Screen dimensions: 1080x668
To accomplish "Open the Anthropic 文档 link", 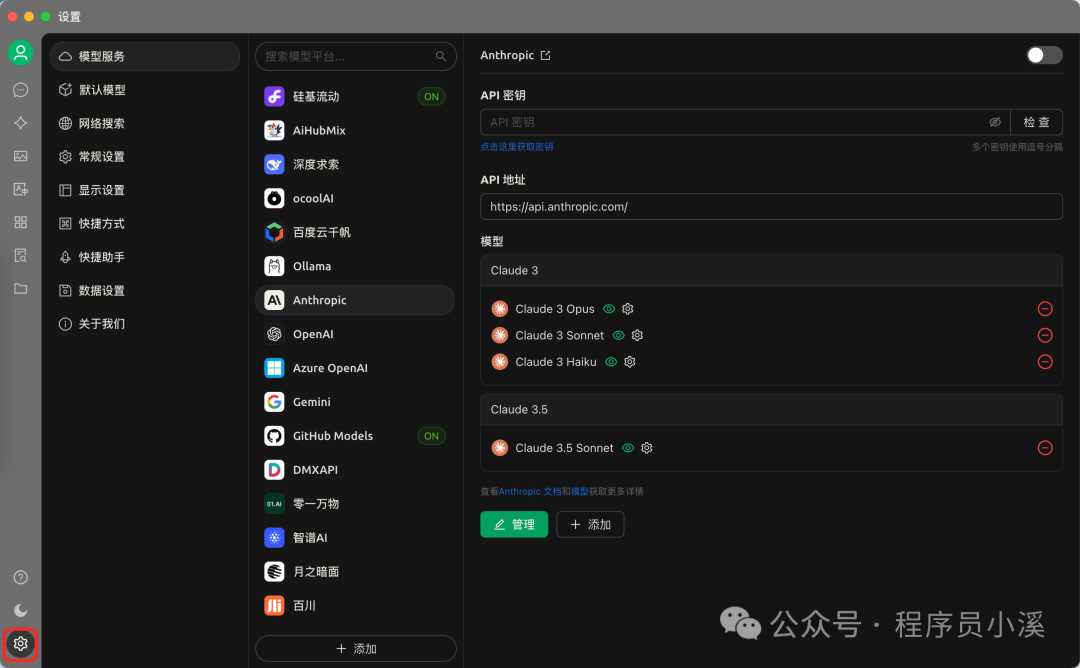I will (530, 491).
